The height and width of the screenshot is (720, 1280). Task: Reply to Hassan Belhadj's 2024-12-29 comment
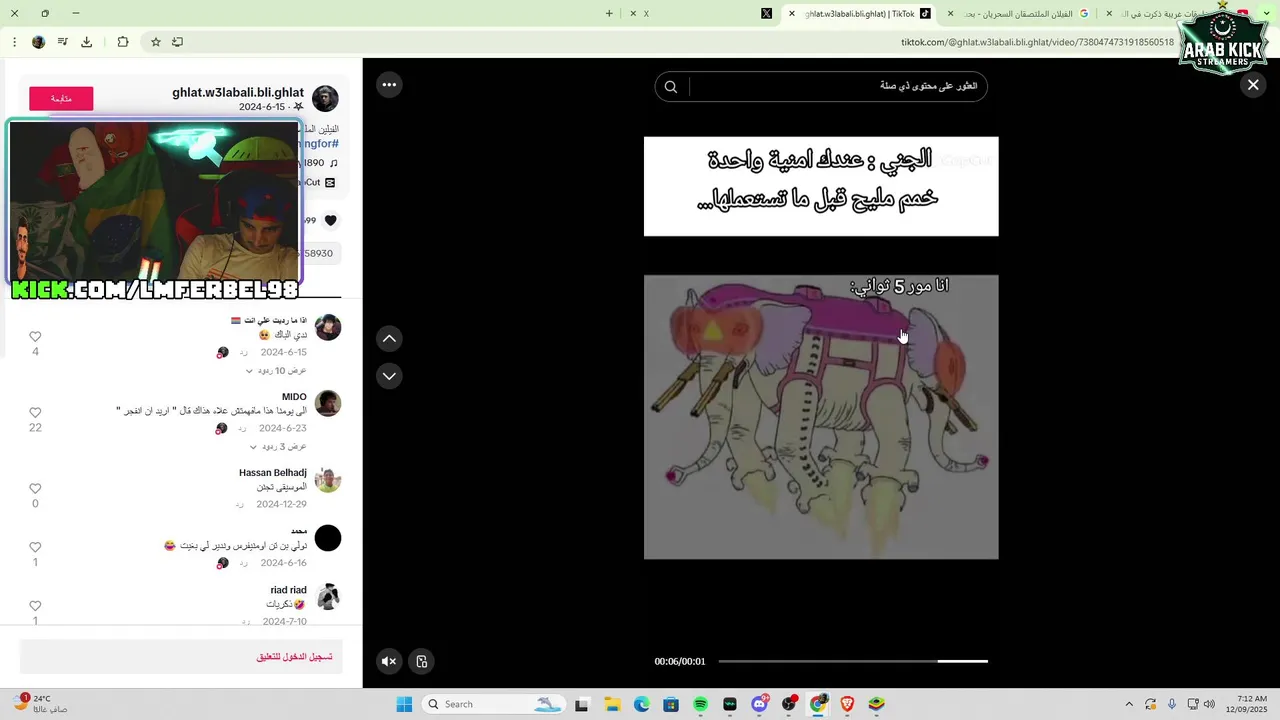click(240, 505)
